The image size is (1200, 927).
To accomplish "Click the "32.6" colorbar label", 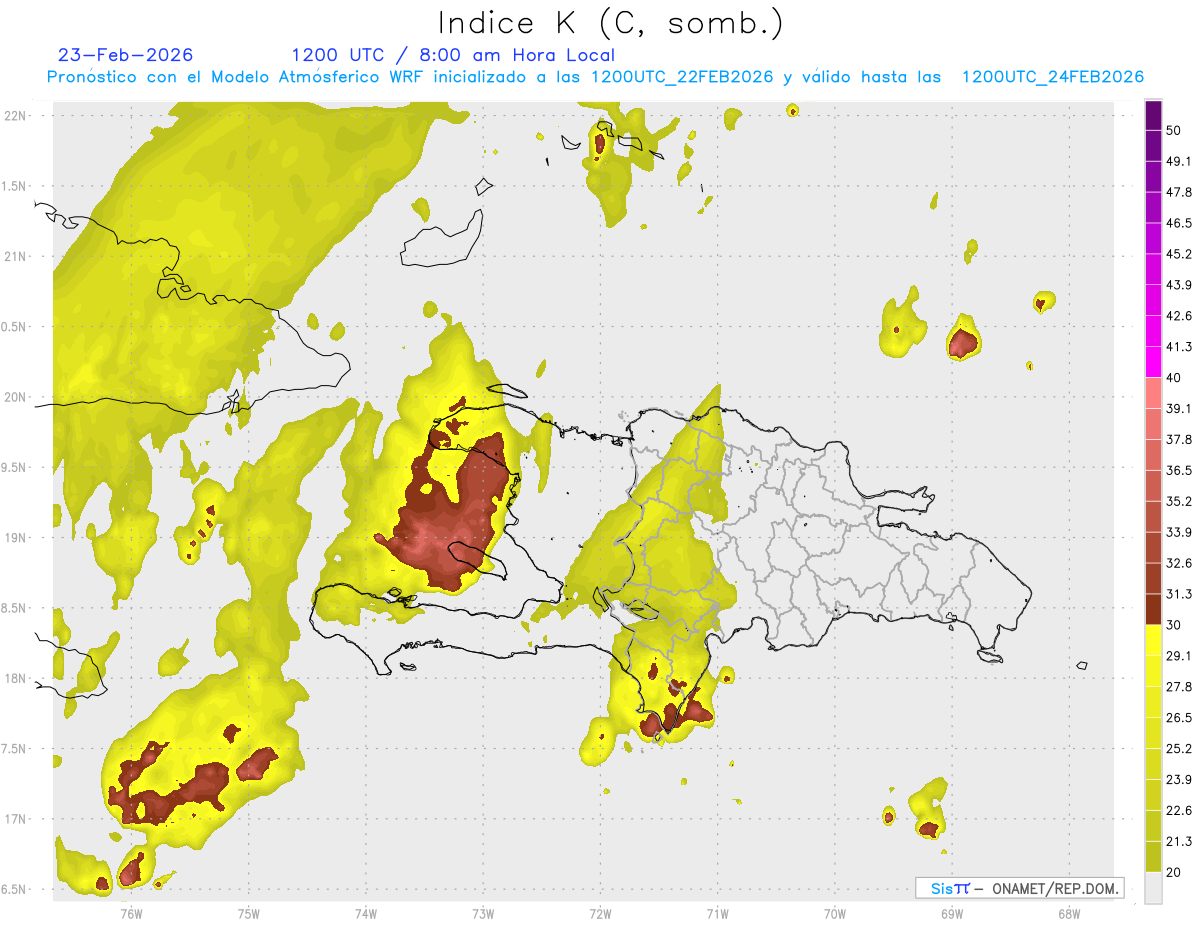I will point(1179,563).
